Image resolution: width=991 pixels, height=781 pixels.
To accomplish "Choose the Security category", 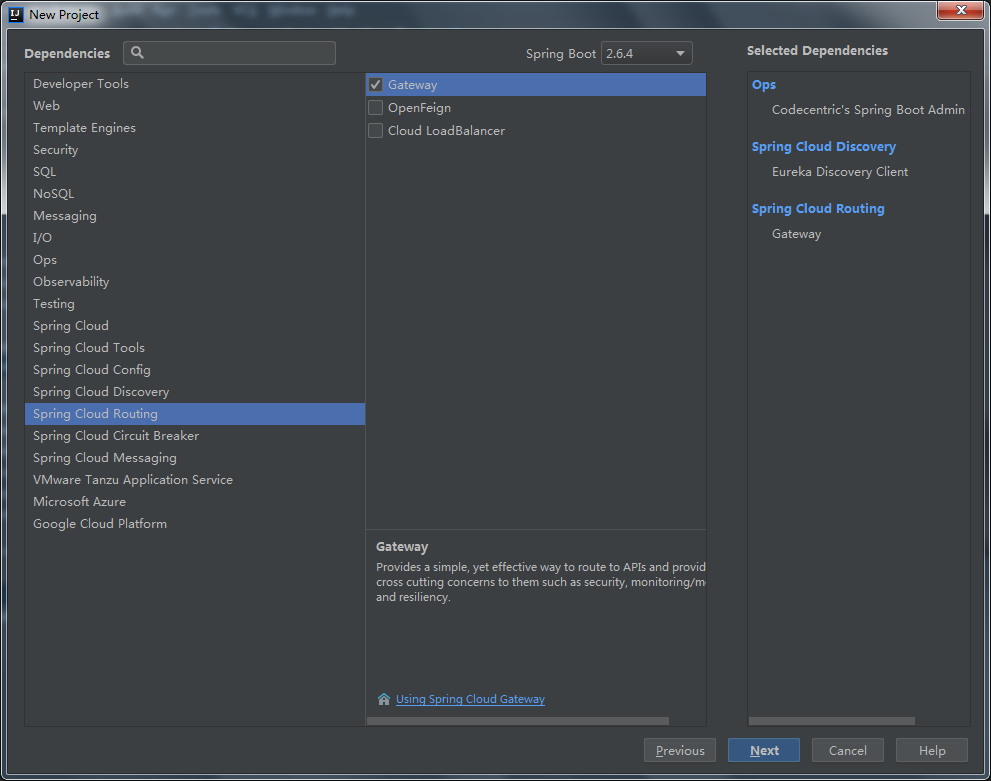I will (195, 150).
